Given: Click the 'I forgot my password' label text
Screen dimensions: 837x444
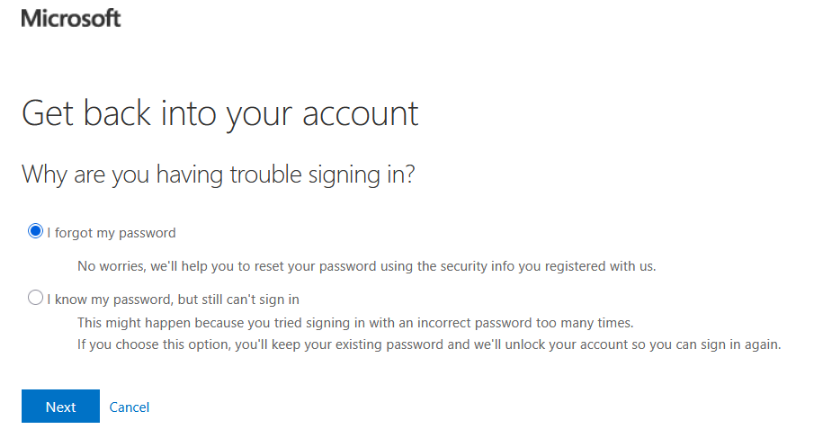Looking at the screenshot, I should pos(110,233).
